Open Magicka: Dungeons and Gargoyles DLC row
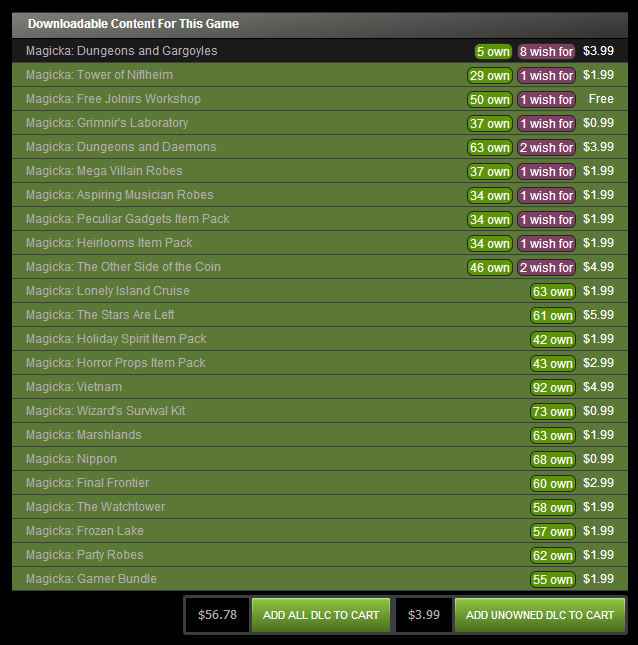The width and height of the screenshot is (638, 645). point(320,51)
